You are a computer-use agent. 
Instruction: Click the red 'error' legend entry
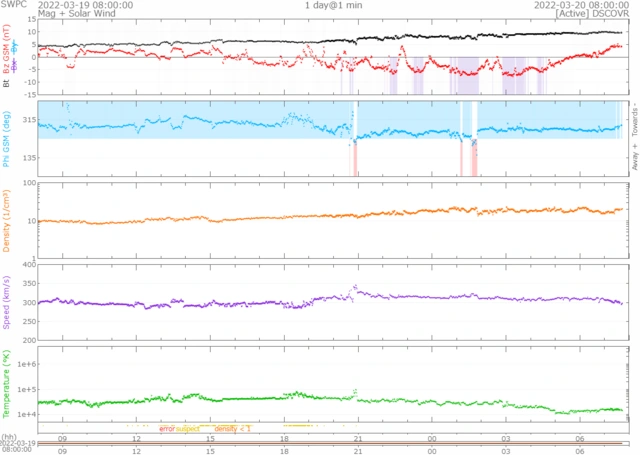click(x=167, y=428)
